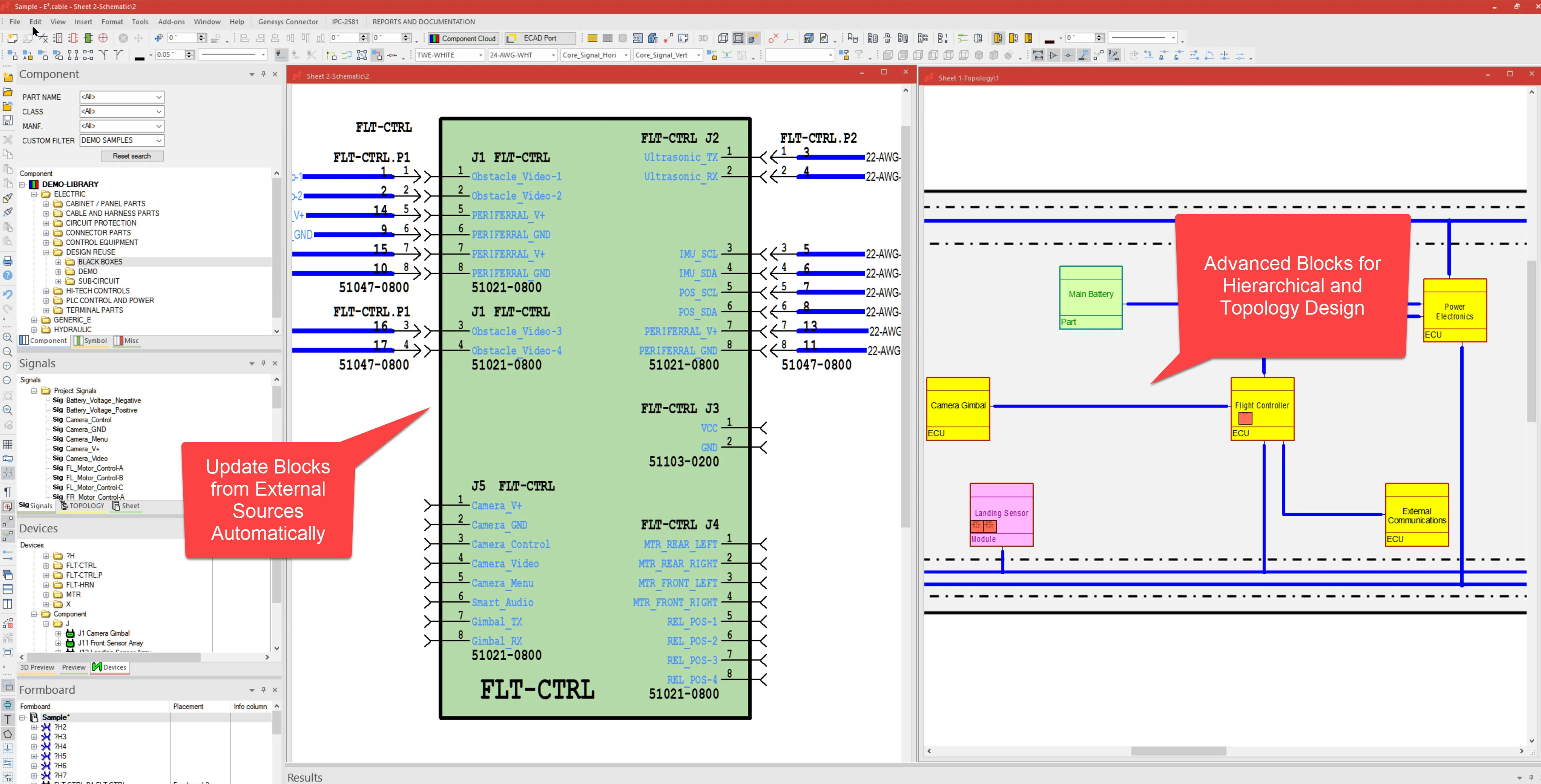Switch to the TOPOLOGY tab

83,506
